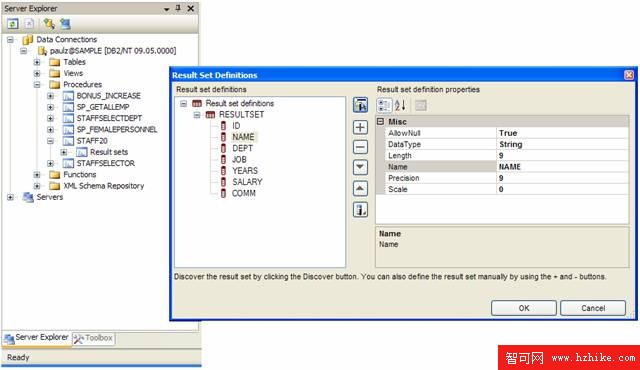This screenshot has height=370, width=640.
Task: Click the minus Remove button
Action: 360,147
